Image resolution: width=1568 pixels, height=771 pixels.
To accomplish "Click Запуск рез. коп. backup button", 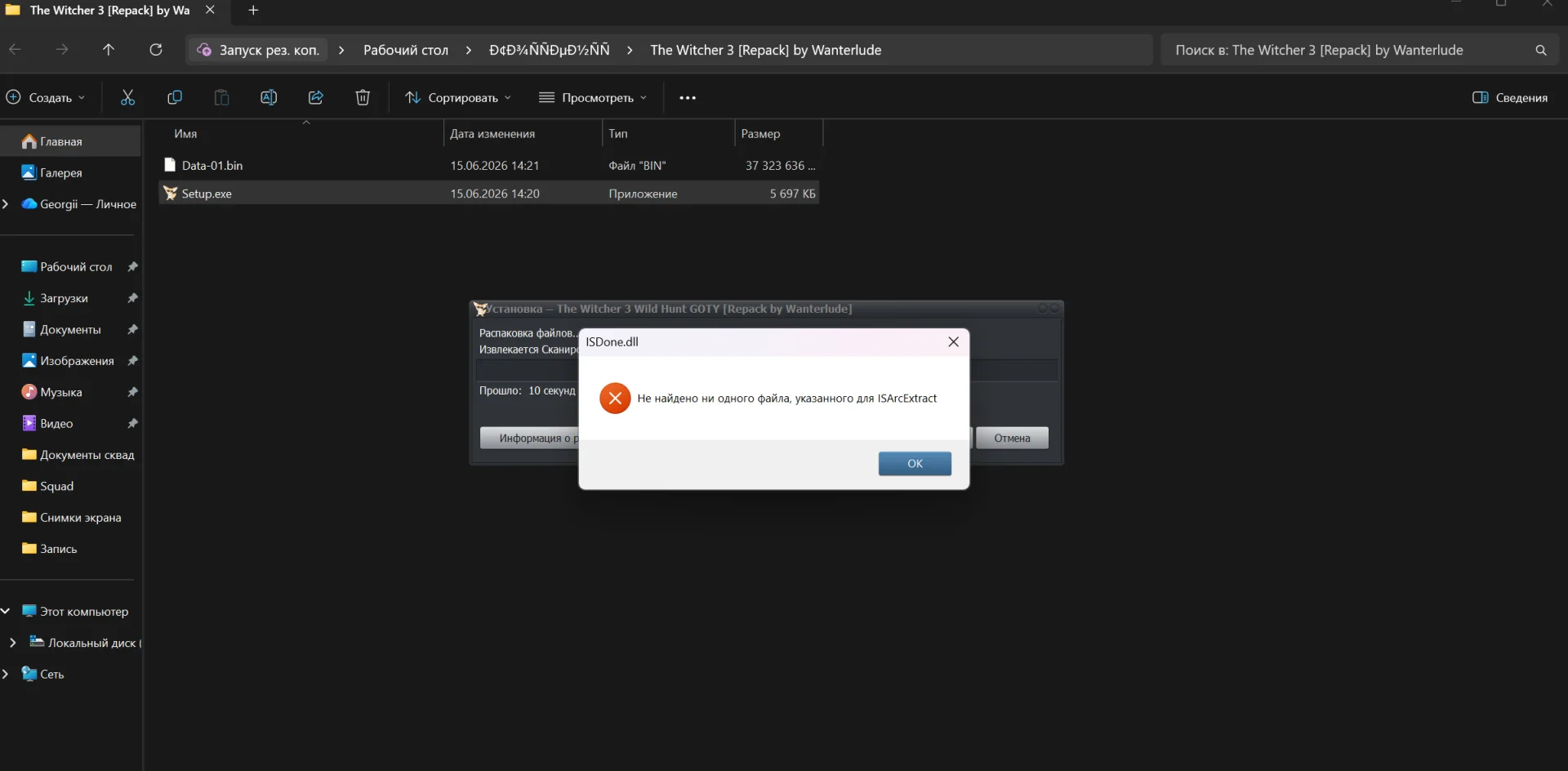I will 258,50.
